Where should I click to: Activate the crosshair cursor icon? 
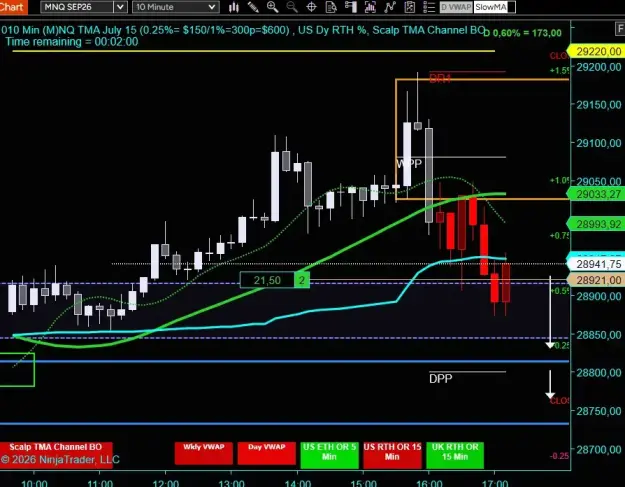(x=311, y=7)
